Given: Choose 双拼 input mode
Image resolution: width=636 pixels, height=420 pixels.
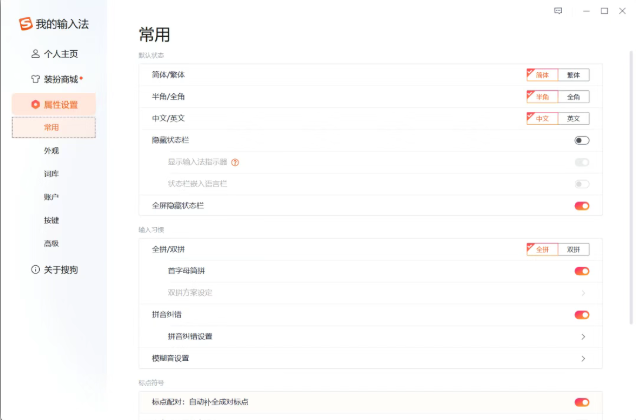Looking at the screenshot, I should [574, 250].
